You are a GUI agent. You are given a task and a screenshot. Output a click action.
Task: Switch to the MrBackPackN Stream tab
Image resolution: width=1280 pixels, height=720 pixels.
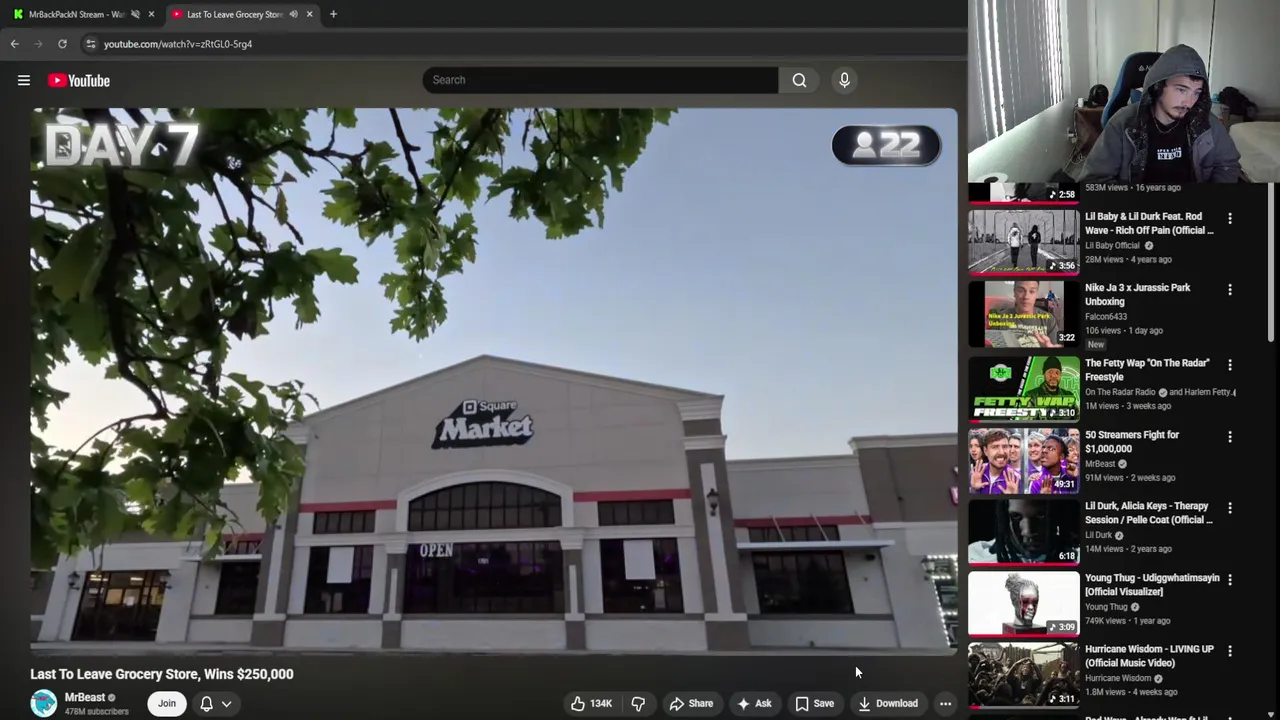click(x=76, y=14)
